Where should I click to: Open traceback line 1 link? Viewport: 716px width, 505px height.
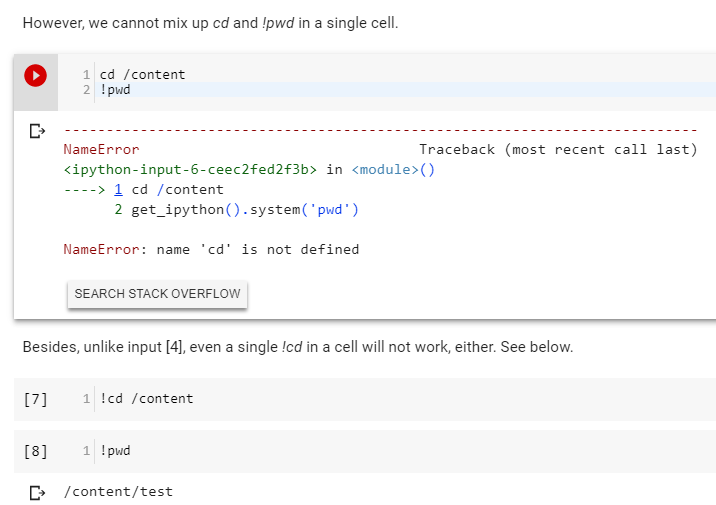[118, 189]
